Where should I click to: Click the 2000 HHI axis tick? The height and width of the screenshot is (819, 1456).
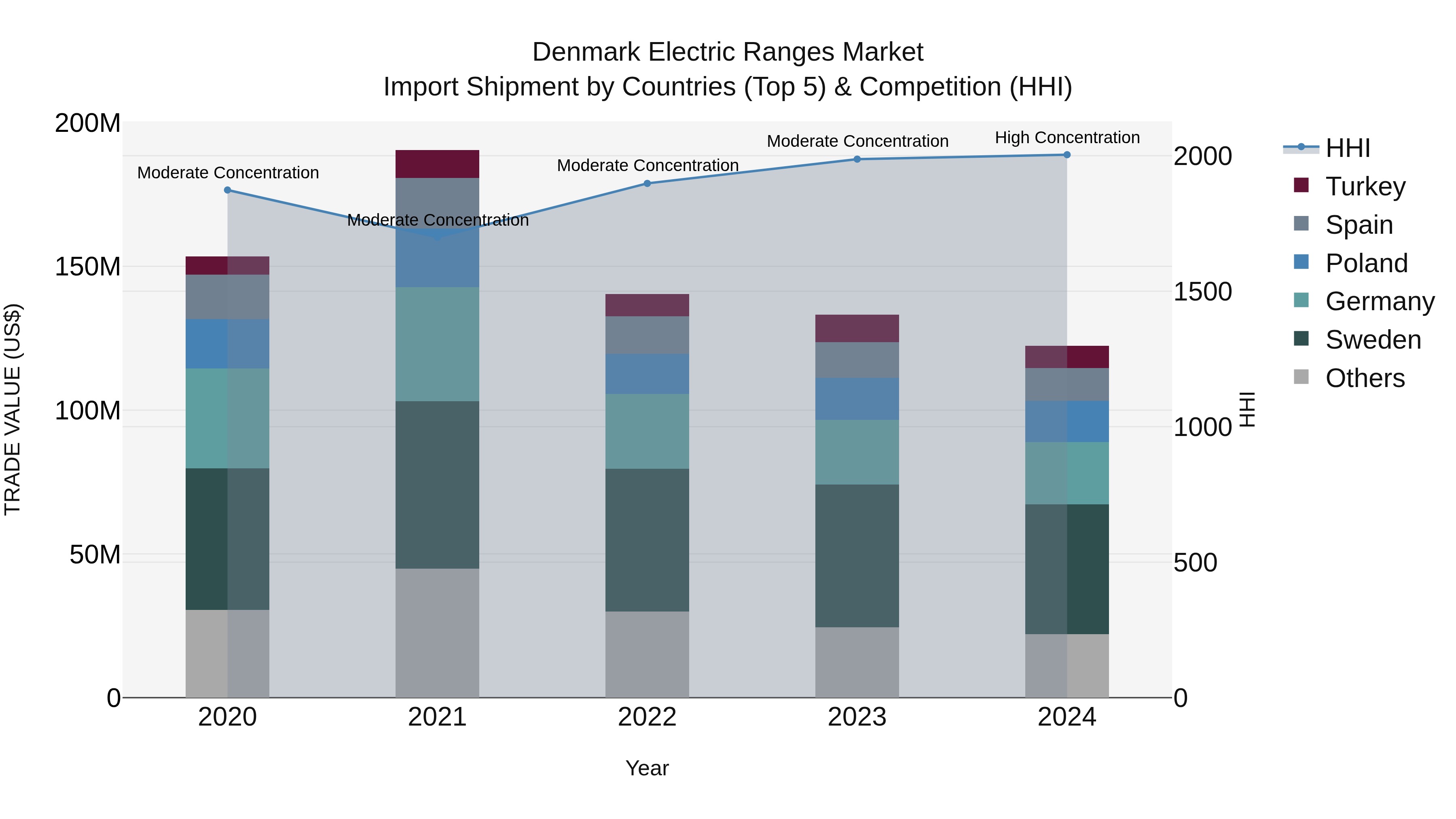pyautogui.click(x=1203, y=156)
